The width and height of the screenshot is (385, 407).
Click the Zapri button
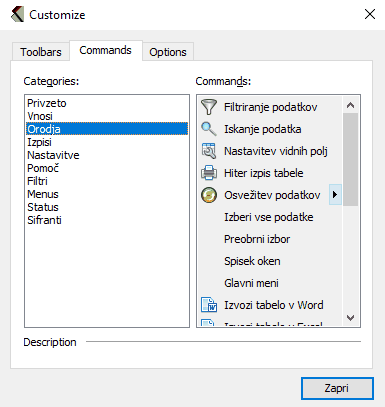click(337, 388)
